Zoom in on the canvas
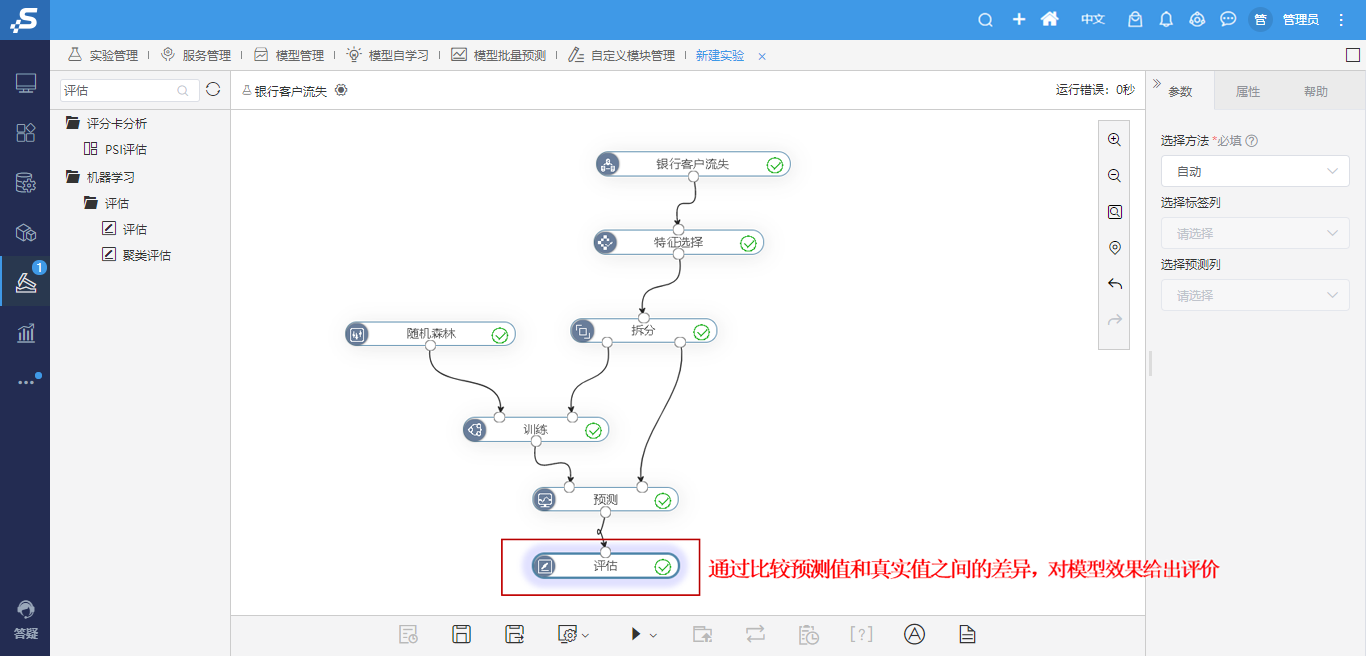Viewport: 1366px width, 656px height. click(x=1114, y=140)
